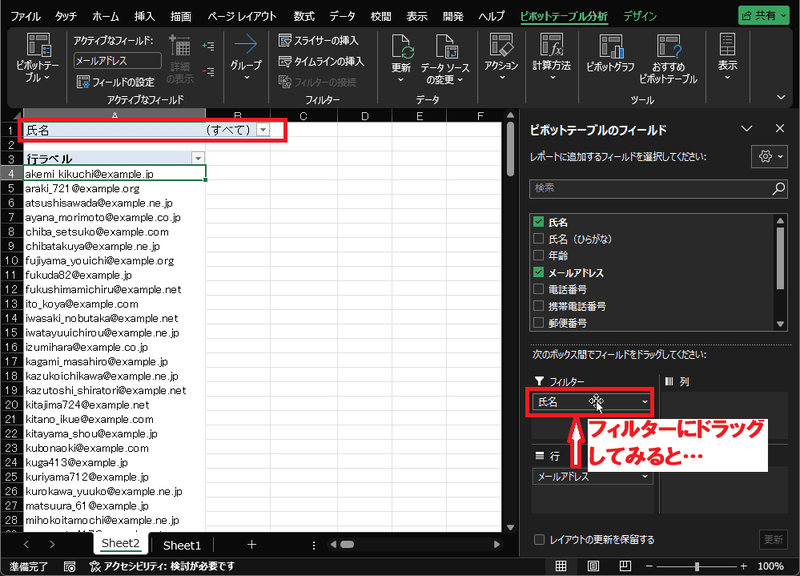800x576 pixels.
Task: Expand the field pane options chevron
Action: click(747, 129)
